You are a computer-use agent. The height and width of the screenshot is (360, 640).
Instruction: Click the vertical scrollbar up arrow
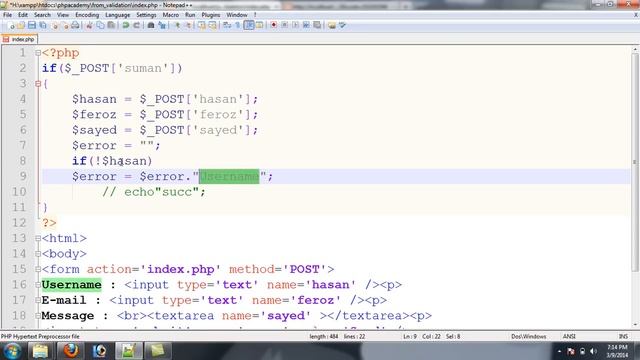coord(635,50)
